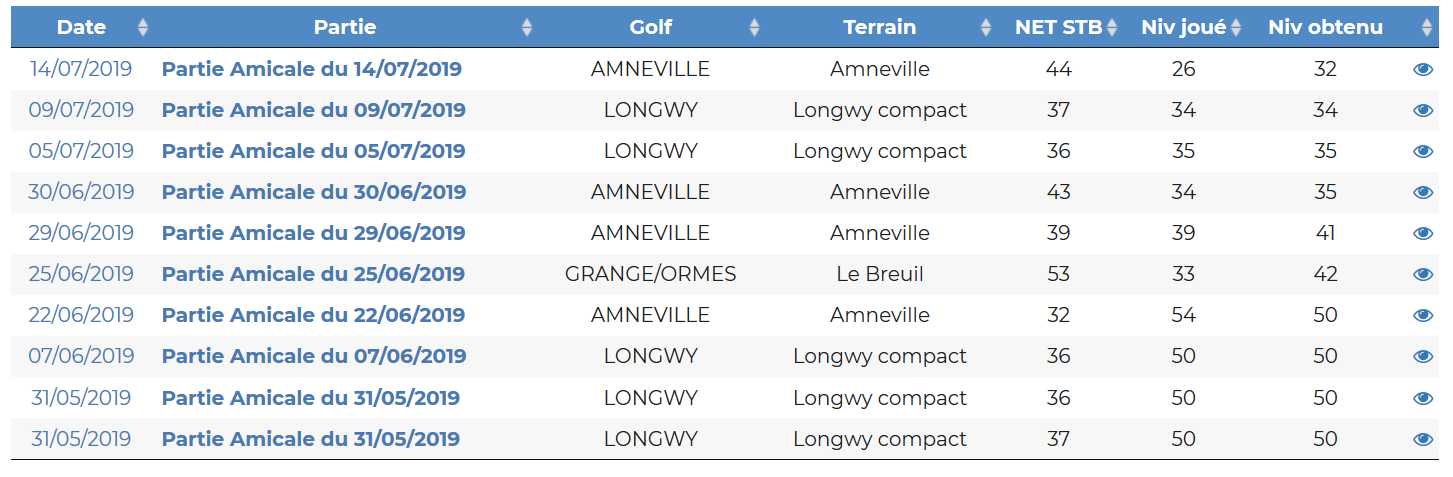Click eye icon for 29/06/2019 row

pos(1422,234)
